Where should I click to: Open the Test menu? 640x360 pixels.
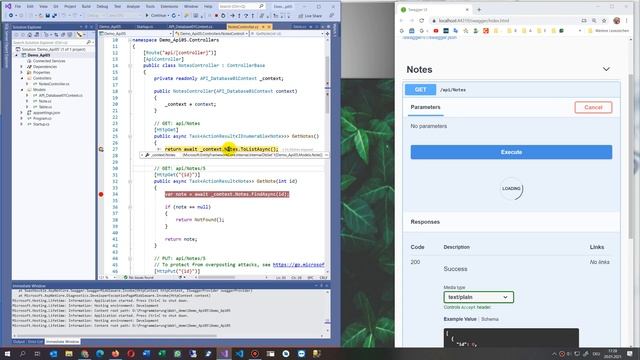(117, 7)
